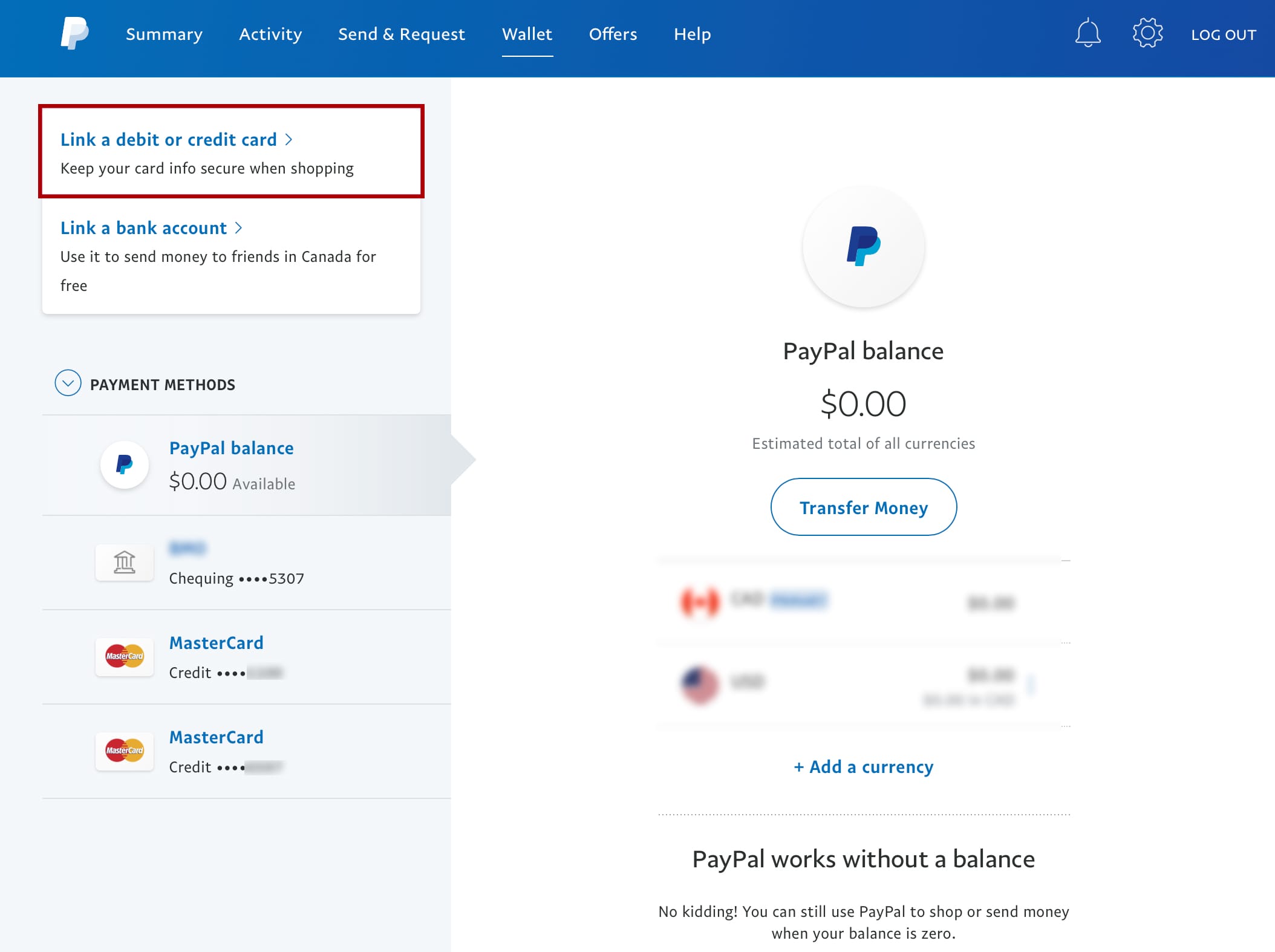Open the Offers tab

613,34
